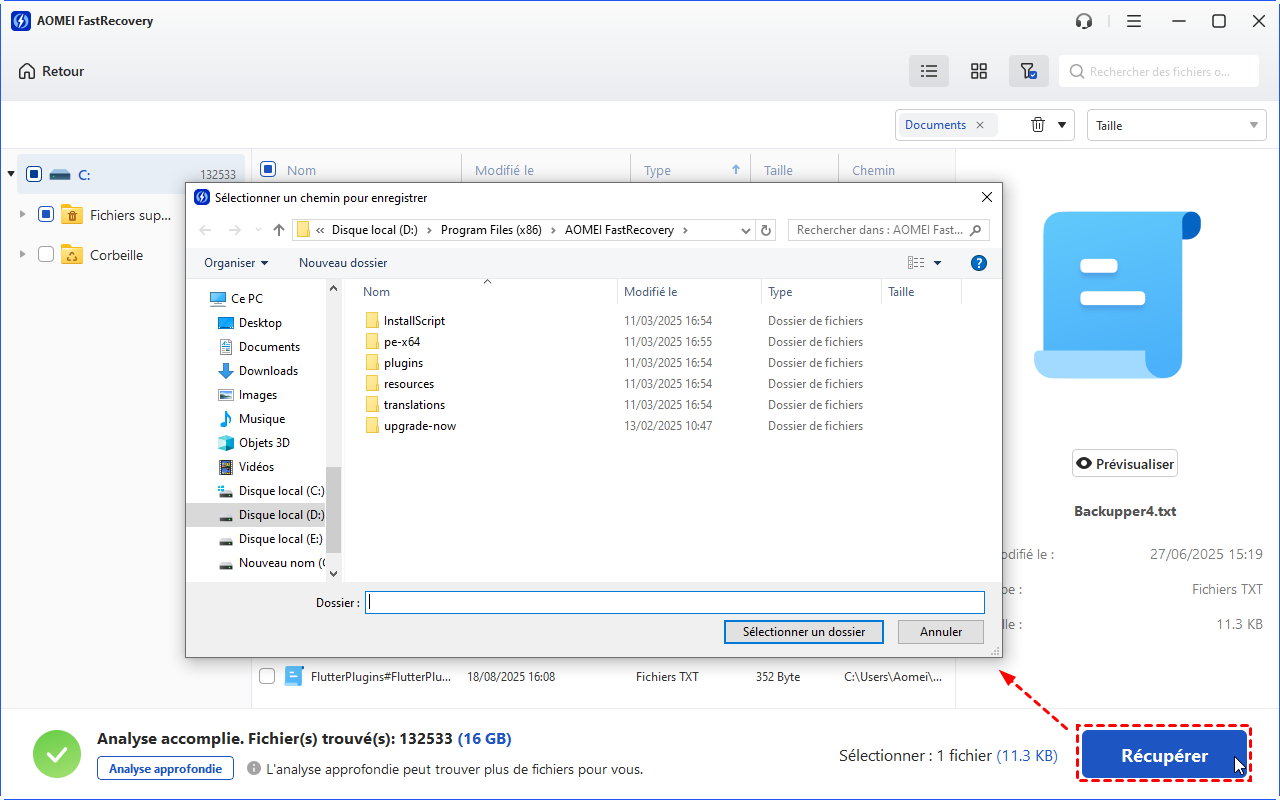Select the InstallScript folder

(405, 321)
